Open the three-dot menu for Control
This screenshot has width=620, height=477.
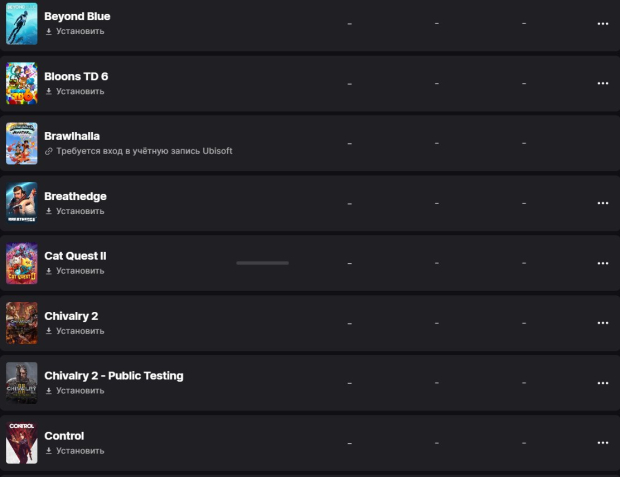point(603,443)
